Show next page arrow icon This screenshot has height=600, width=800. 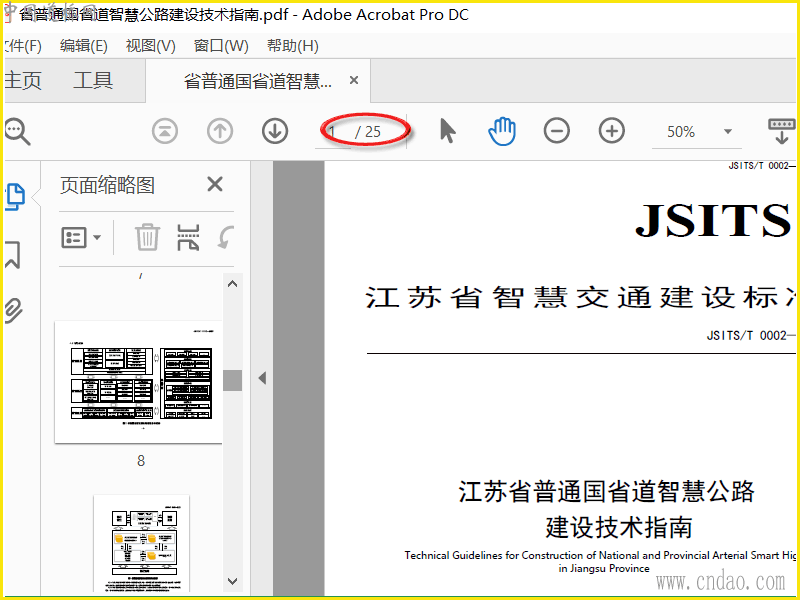coord(275,131)
